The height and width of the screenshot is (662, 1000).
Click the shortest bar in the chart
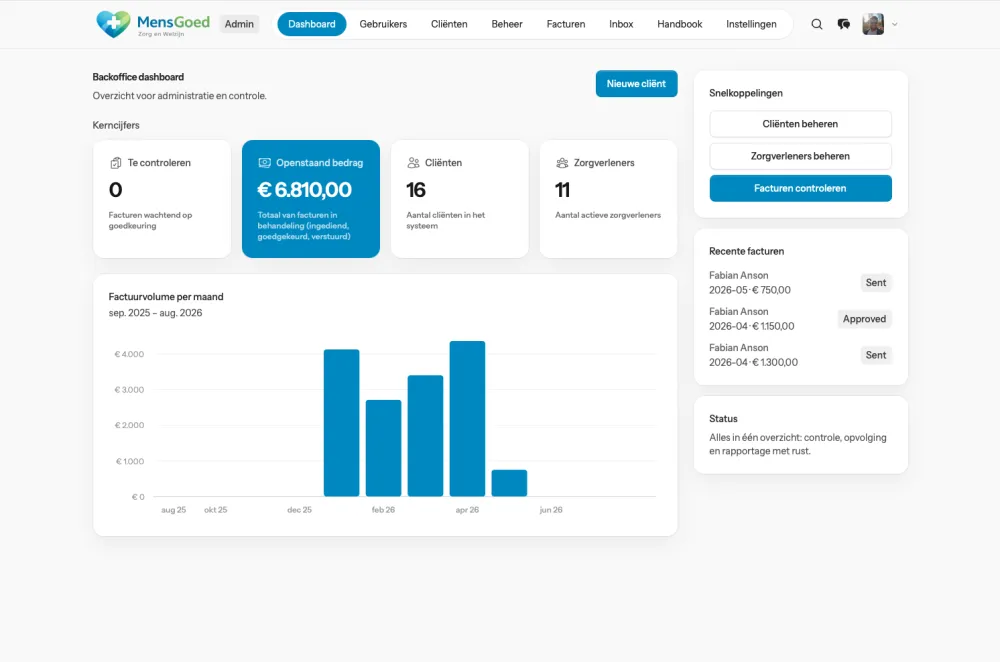tap(510, 483)
